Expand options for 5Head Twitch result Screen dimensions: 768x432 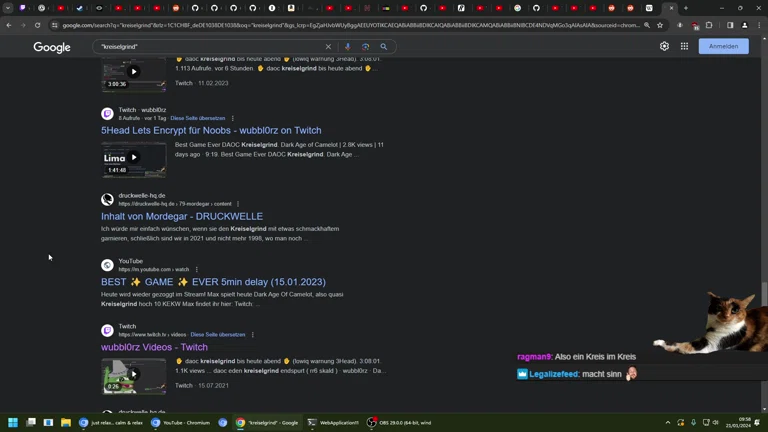[233, 118]
